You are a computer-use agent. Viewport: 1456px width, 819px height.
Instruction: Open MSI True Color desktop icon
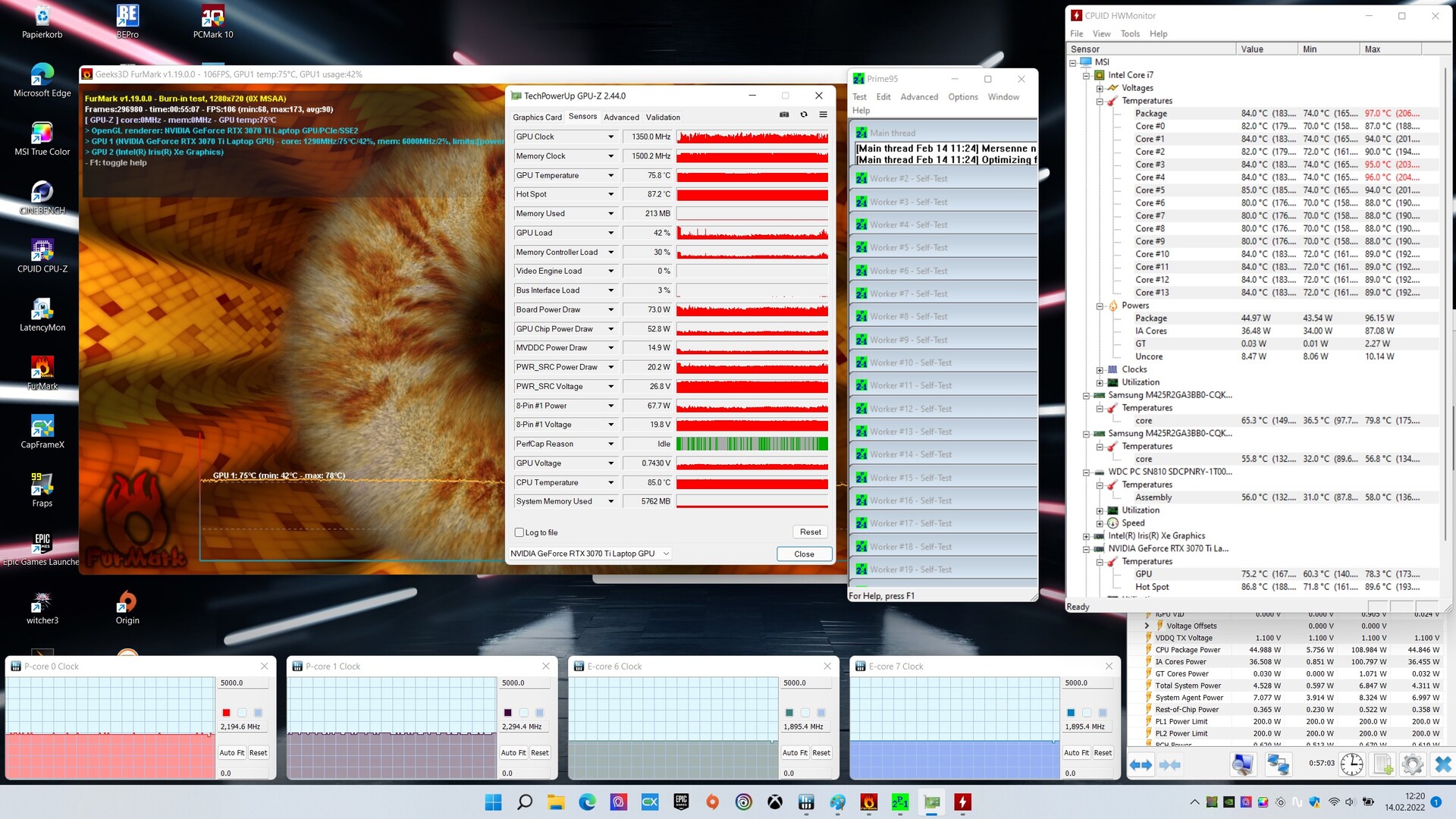(42, 140)
